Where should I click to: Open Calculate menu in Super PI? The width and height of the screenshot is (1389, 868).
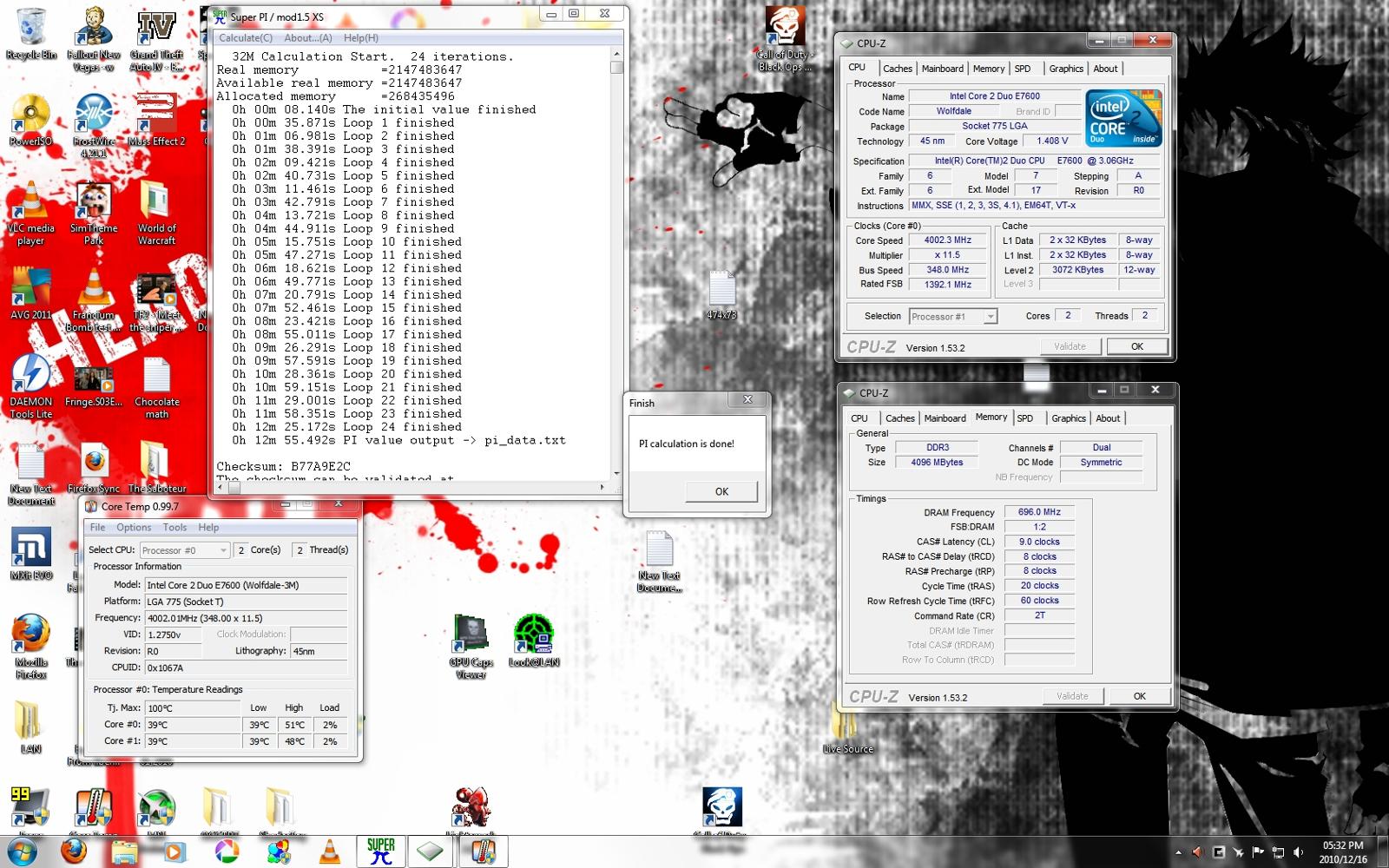click(x=245, y=38)
